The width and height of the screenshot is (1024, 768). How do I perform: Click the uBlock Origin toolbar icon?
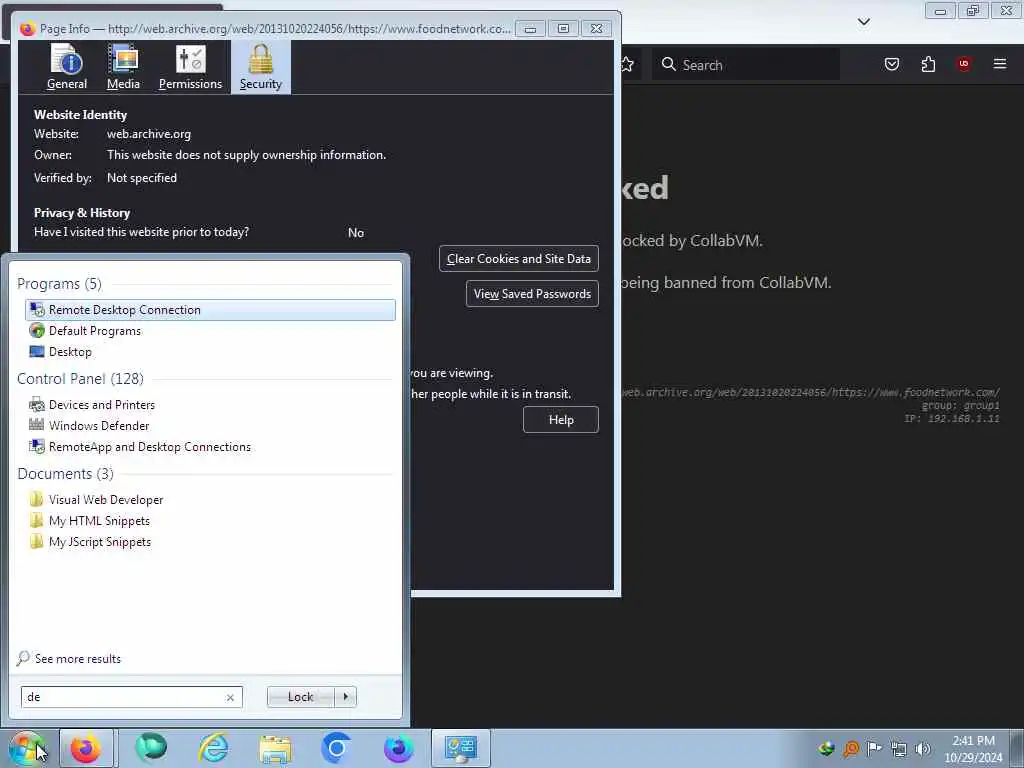pos(963,64)
